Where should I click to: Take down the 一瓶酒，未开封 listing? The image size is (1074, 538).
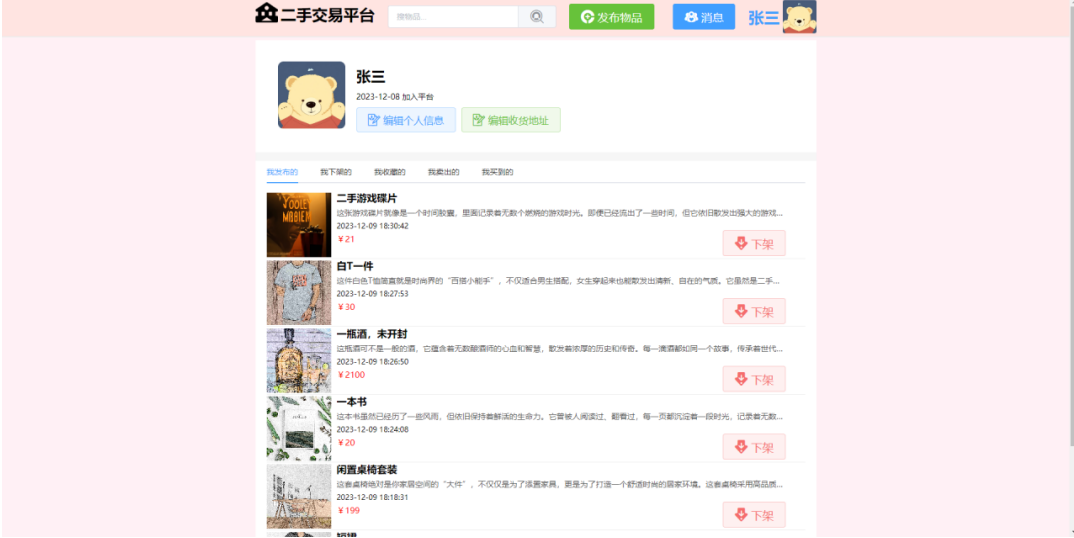[754, 379]
